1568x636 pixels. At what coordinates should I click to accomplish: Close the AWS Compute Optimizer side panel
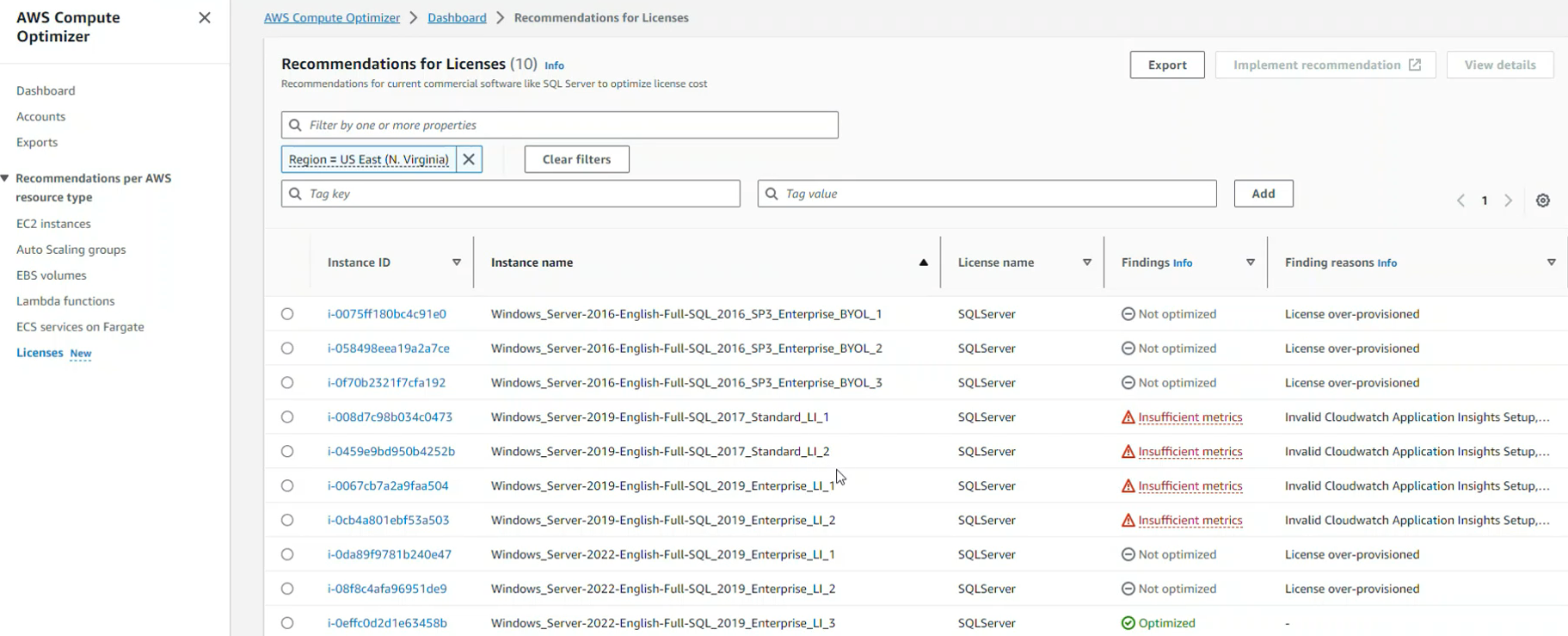pyautogui.click(x=205, y=18)
